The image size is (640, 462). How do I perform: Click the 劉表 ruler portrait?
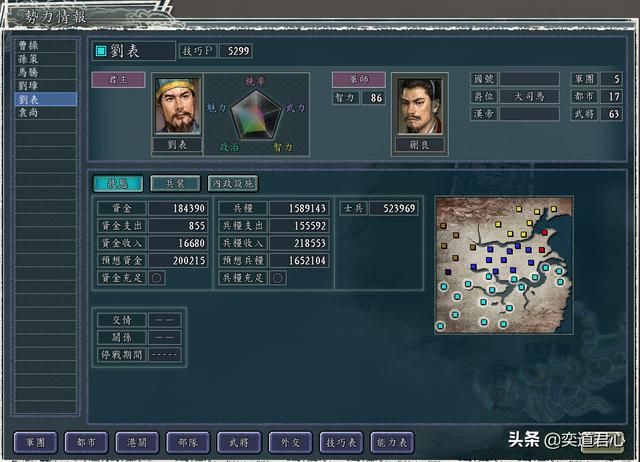pos(178,106)
